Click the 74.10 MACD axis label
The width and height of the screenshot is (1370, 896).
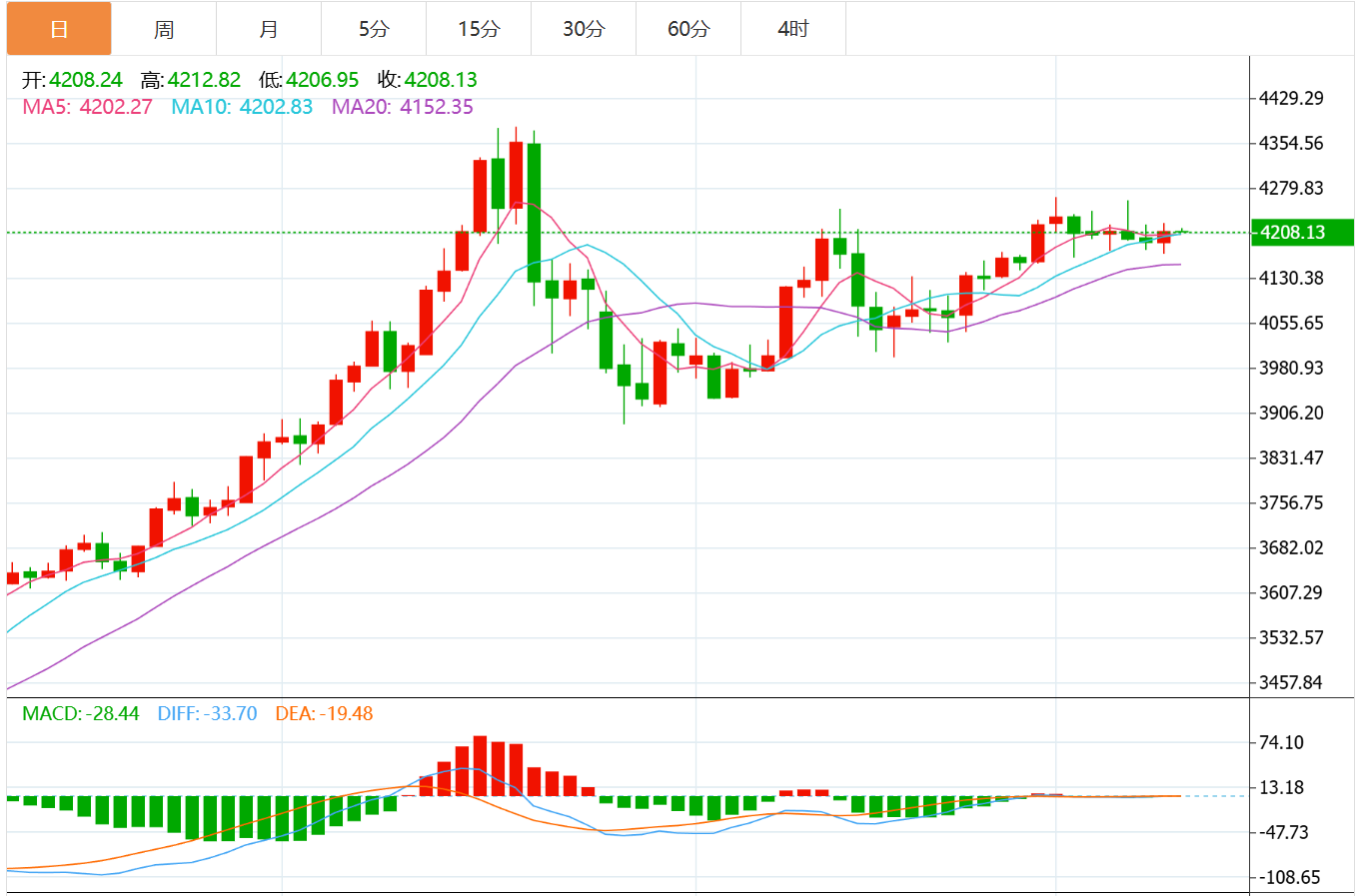tap(1281, 742)
